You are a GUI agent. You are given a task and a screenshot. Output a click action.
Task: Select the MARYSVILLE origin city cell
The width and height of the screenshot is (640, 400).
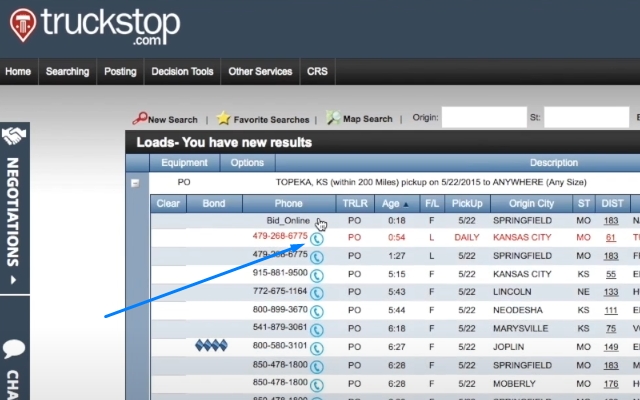coord(521,329)
